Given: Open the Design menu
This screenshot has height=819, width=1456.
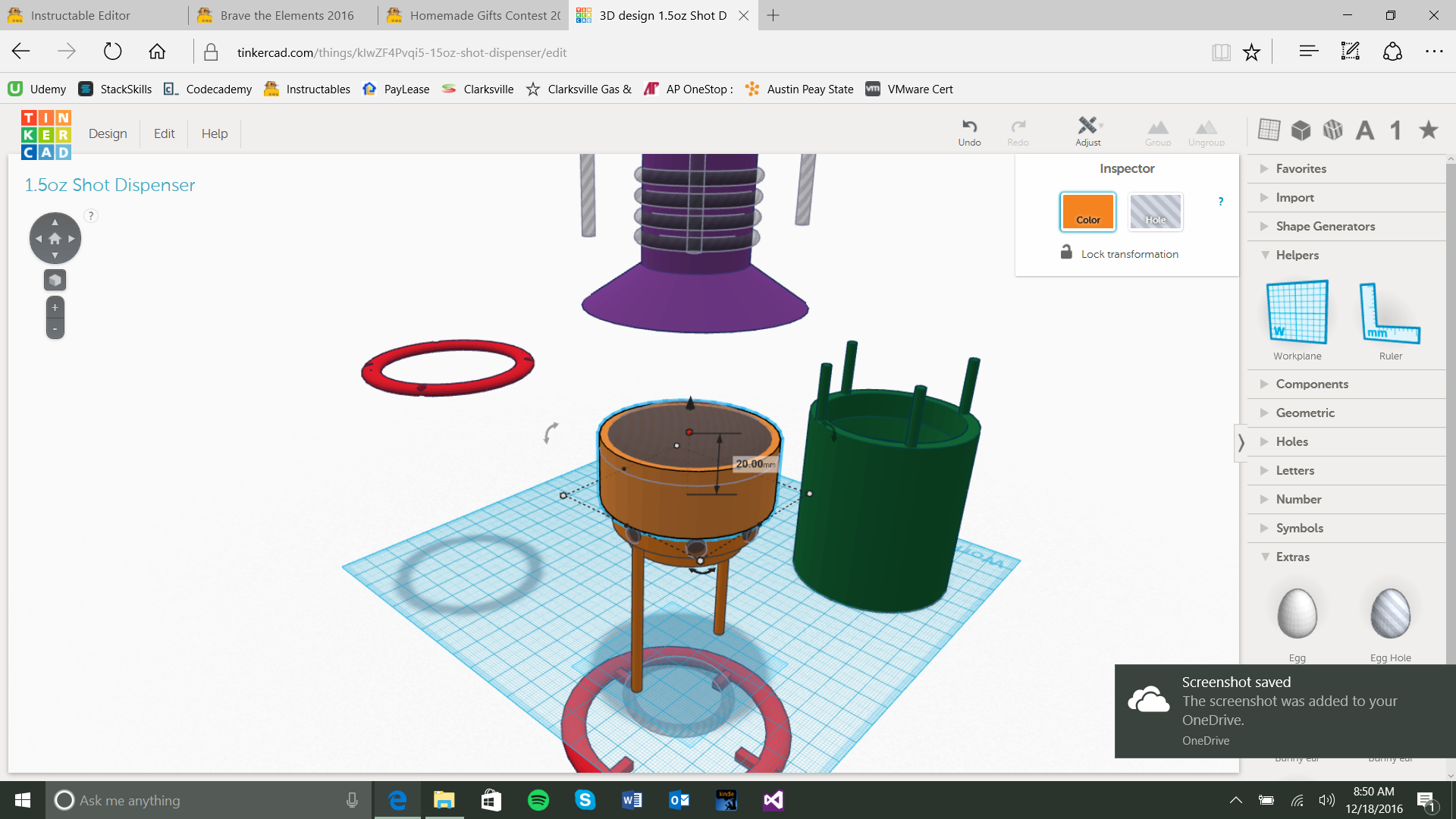Looking at the screenshot, I should point(108,133).
